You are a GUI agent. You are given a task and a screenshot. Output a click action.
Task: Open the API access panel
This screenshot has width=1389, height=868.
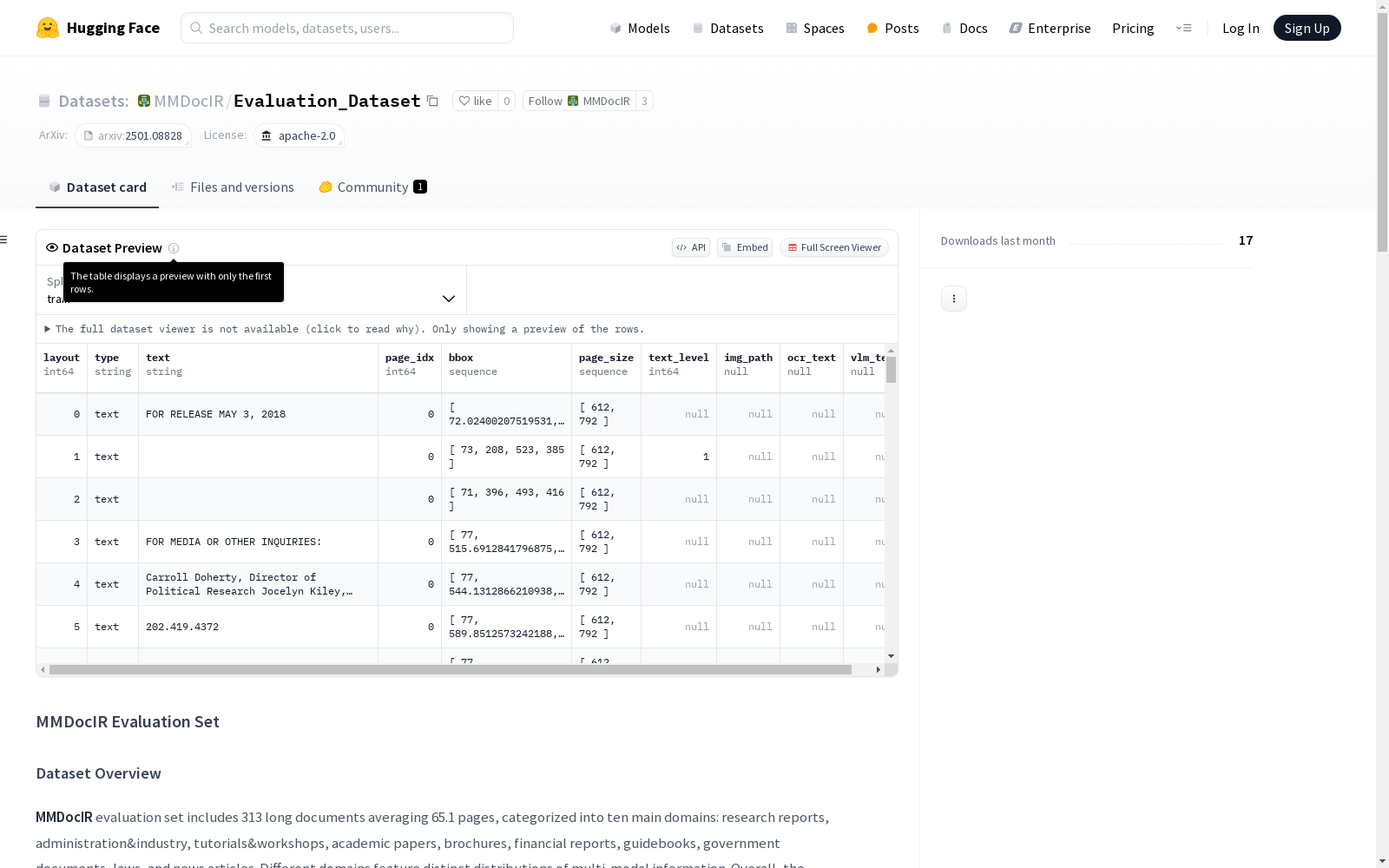pos(691,247)
